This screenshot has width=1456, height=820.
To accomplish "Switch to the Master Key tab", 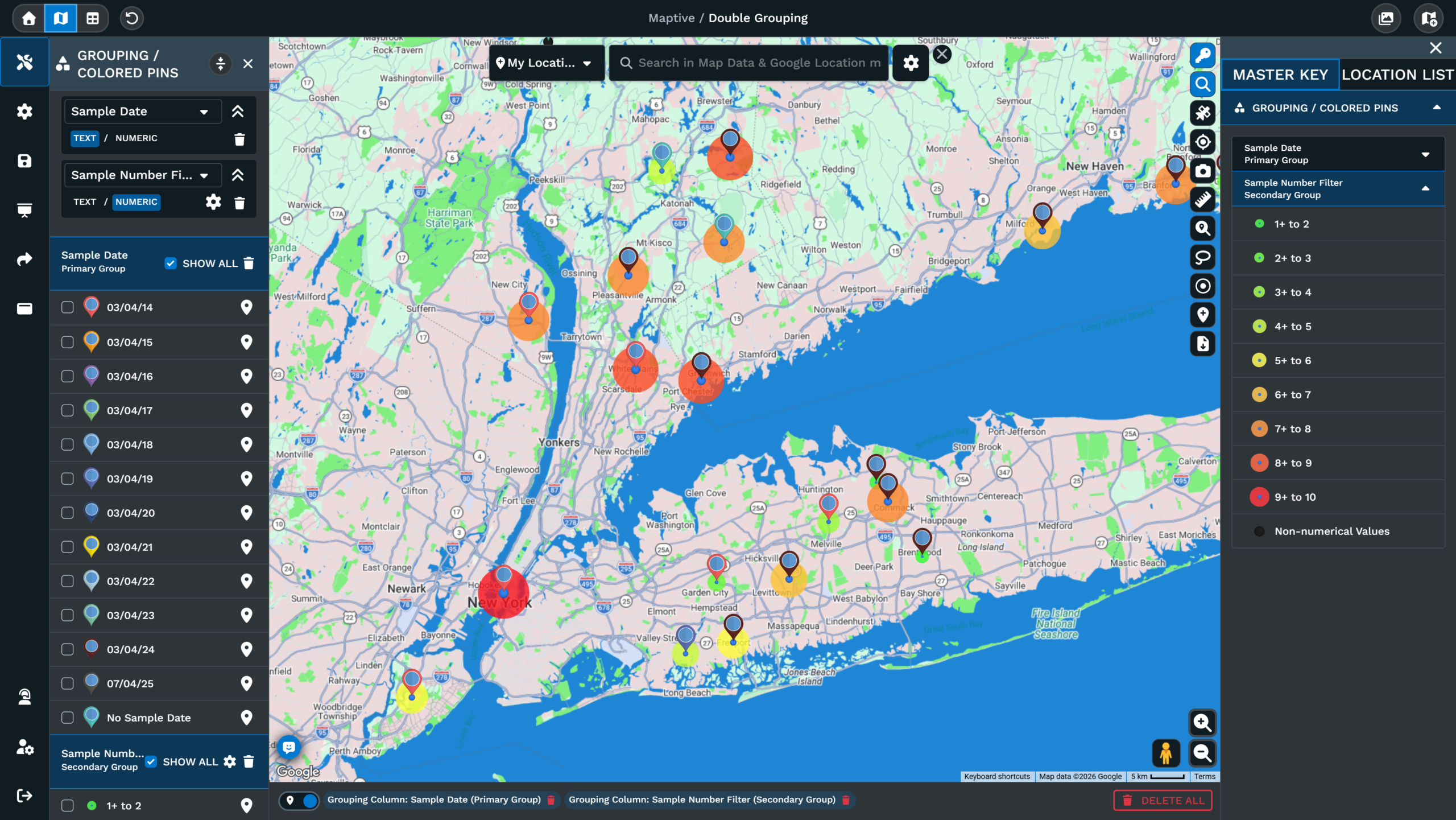I will coord(1280,75).
